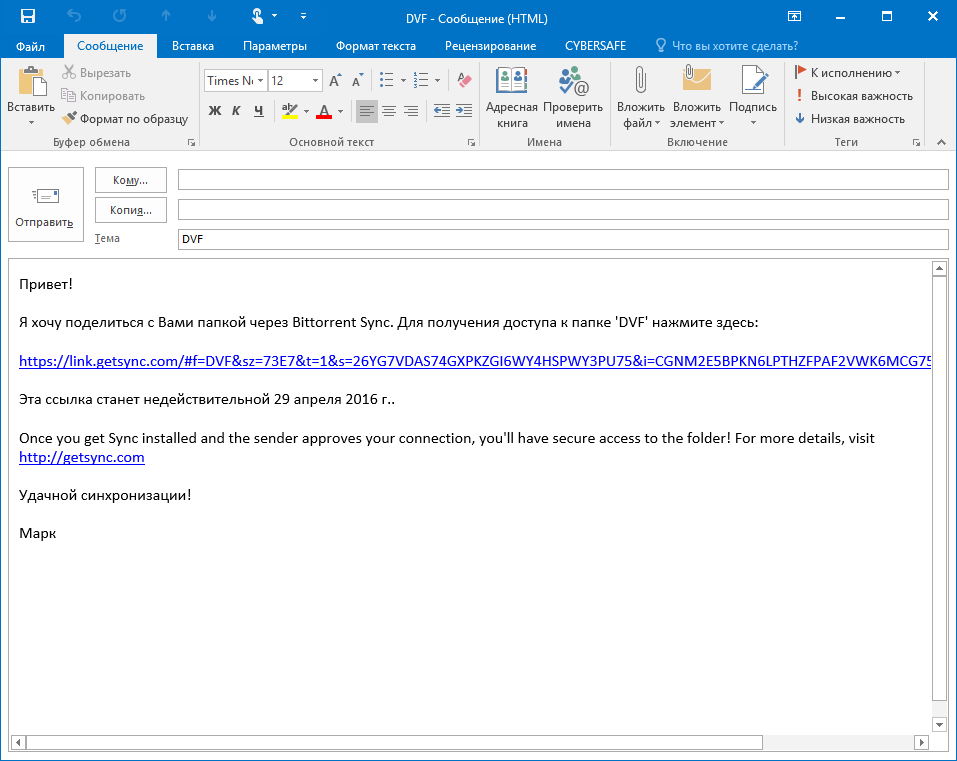Toggle bold (Ж) formatting
The image size is (957, 761).
tap(214, 111)
